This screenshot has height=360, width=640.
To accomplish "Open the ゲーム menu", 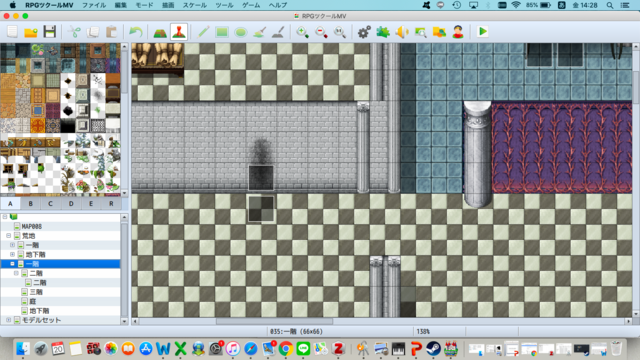I will point(251,5).
